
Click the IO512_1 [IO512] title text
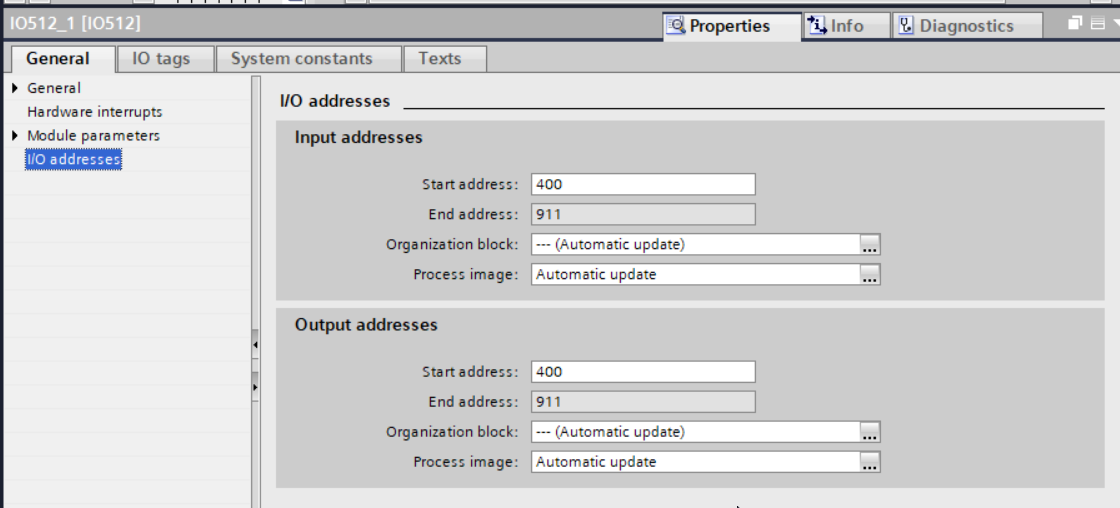(x=75, y=24)
